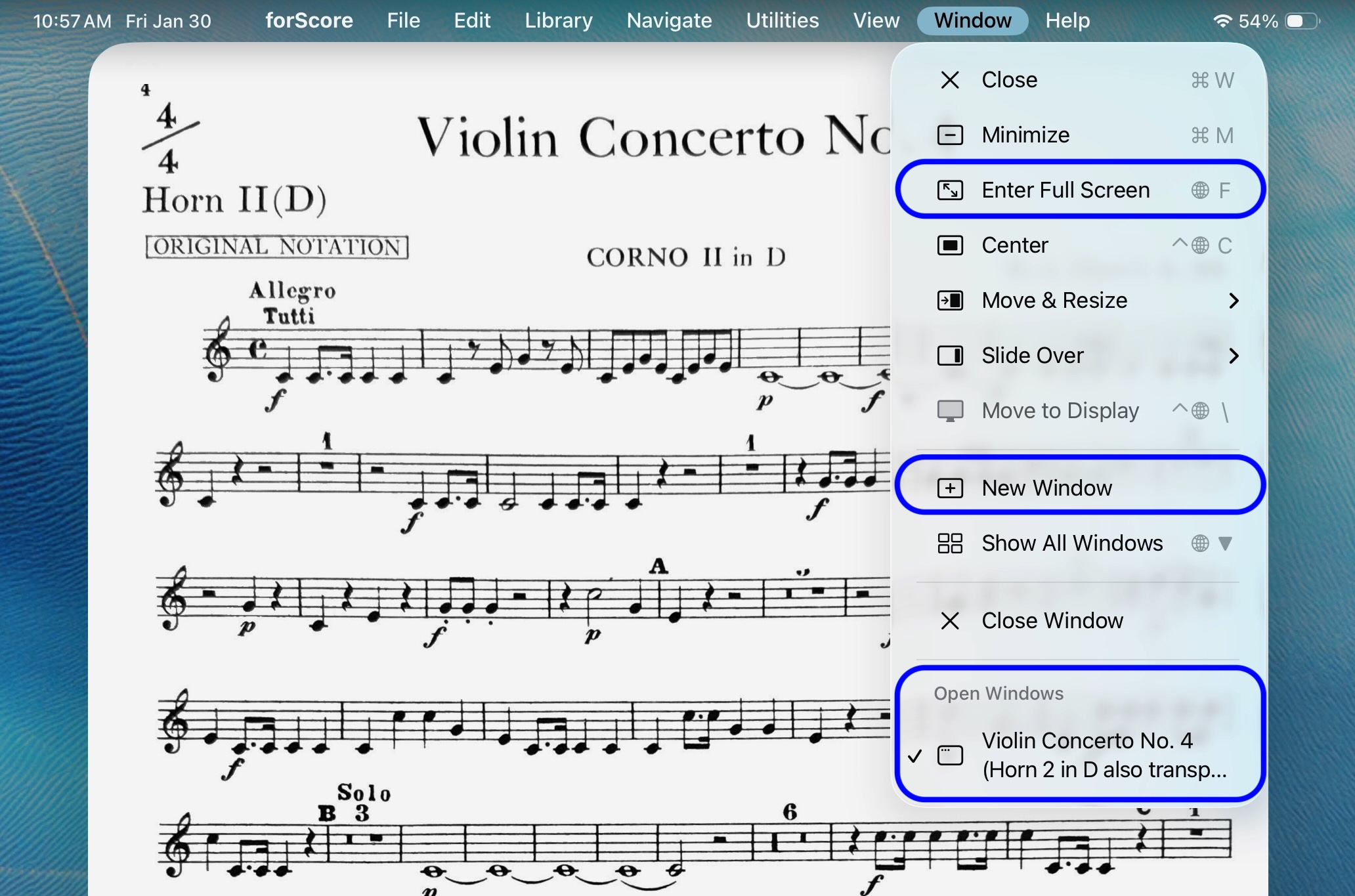Click the Show All Windows grid icon

[949, 544]
